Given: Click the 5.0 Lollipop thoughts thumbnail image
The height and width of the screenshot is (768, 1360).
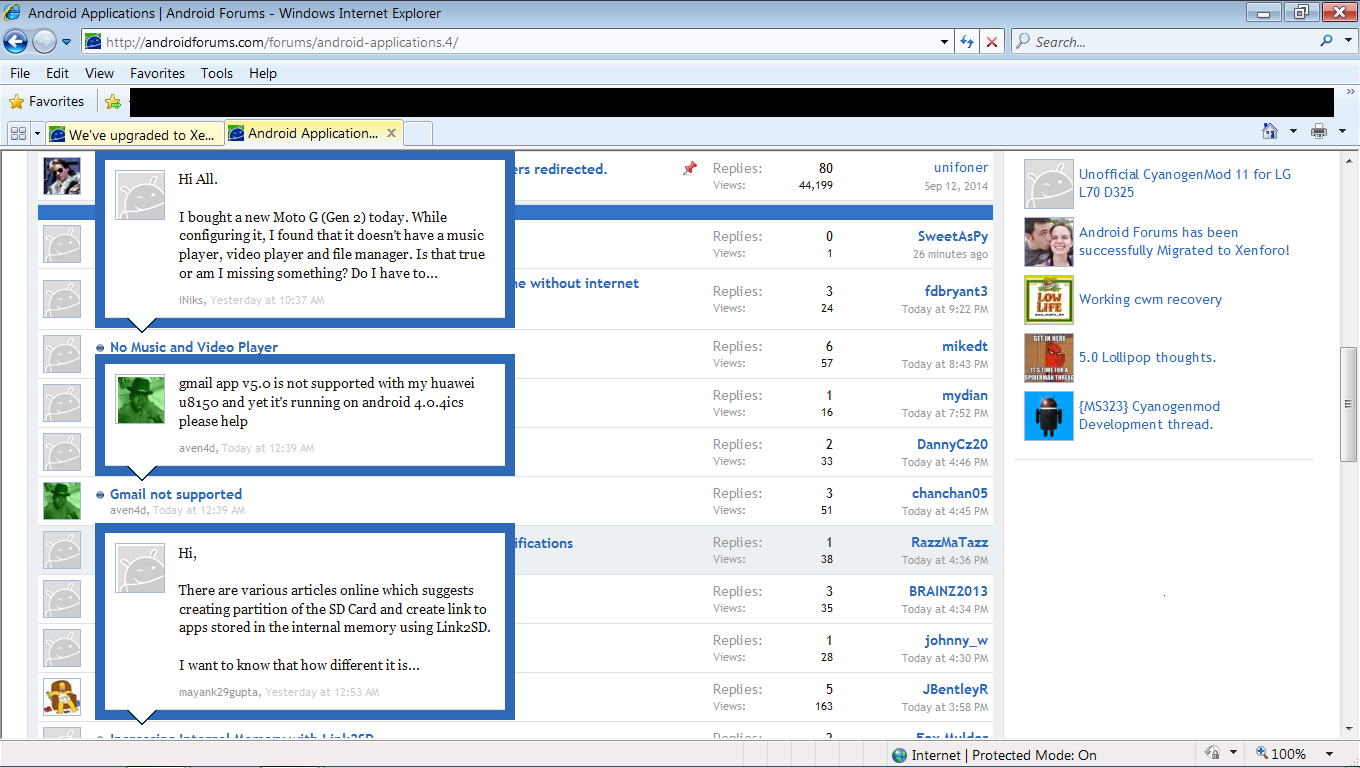Looking at the screenshot, I should [x=1048, y=358].
